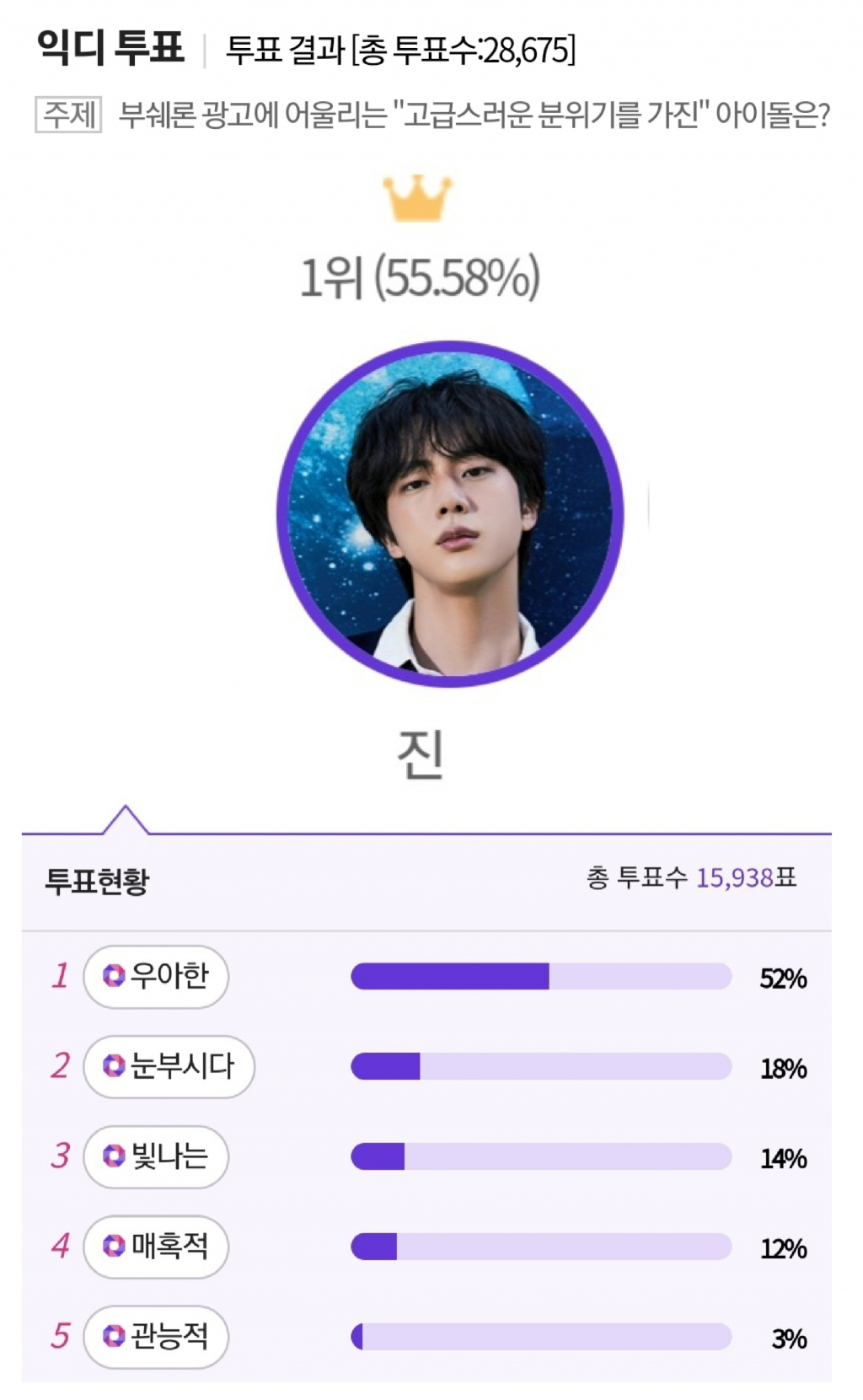Click the circular profile photo of the winner
The height and width of the screenshot is (1400, 863).
click(450, 513)
